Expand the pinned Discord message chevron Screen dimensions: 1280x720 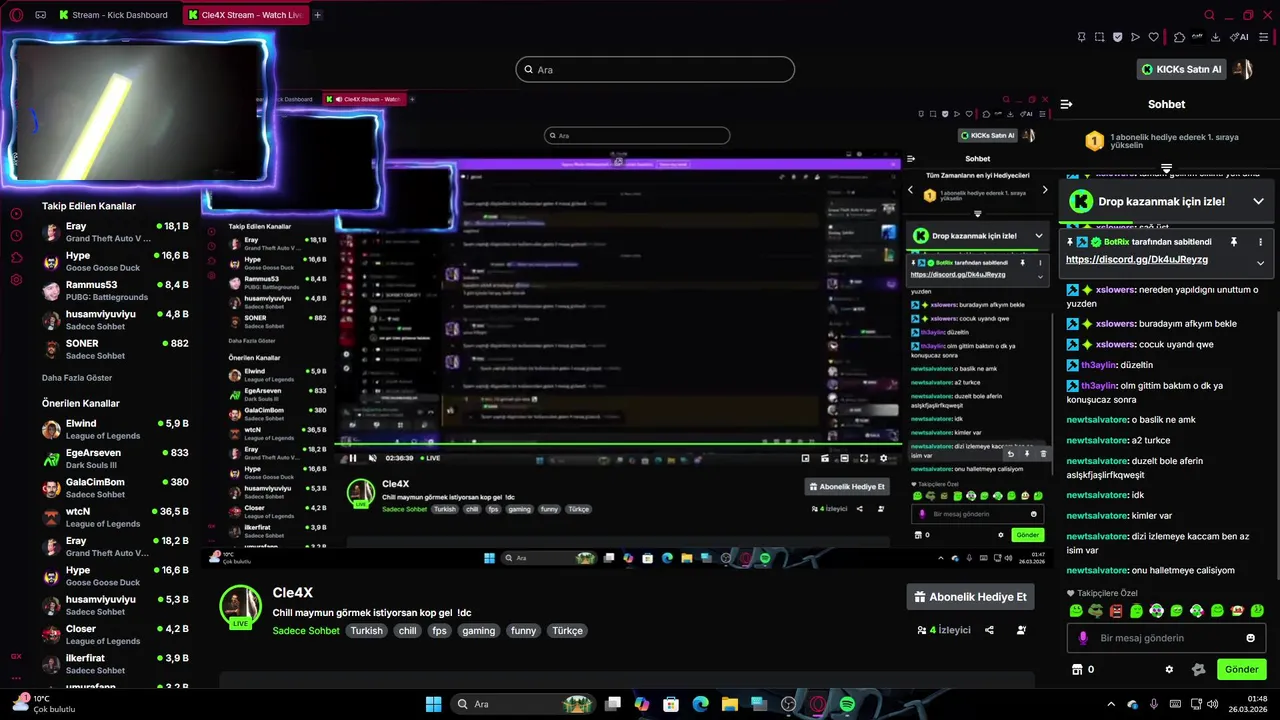(1260, 263)
